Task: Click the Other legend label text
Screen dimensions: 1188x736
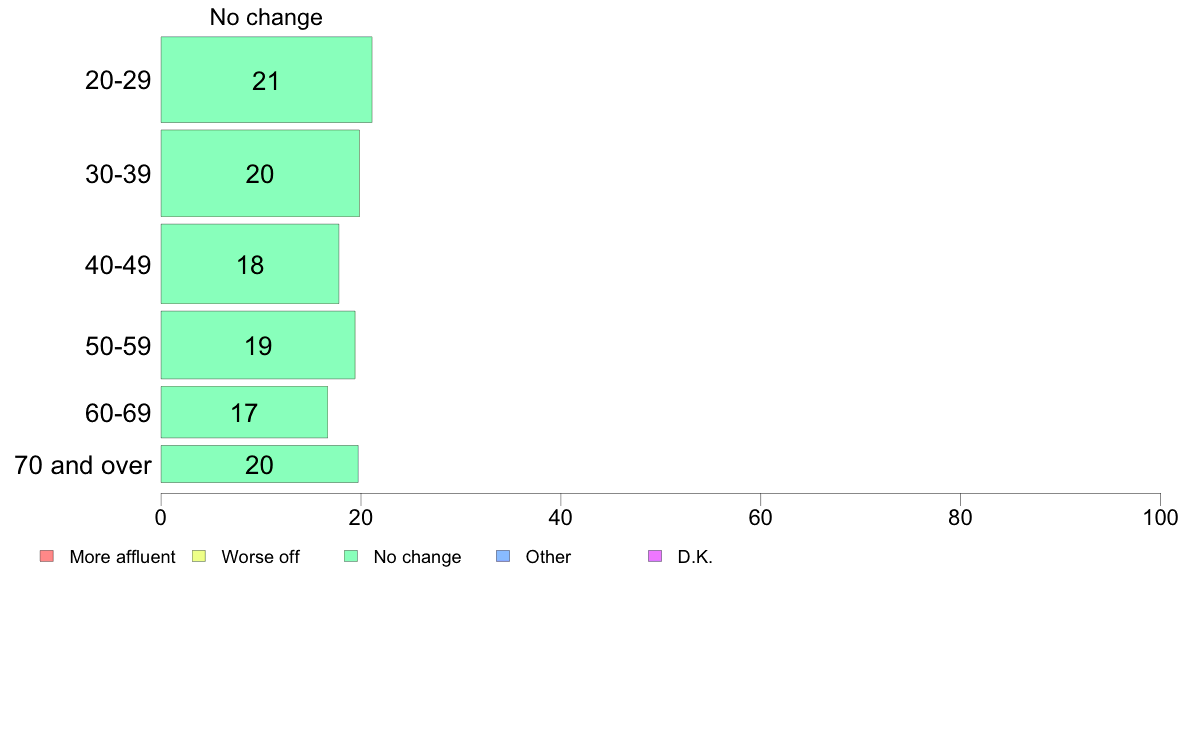Action: pos(548,557)
